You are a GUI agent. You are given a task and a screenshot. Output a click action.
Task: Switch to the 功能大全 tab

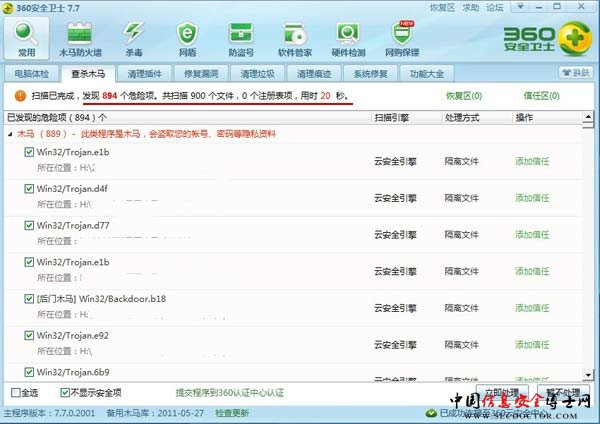point(427,73)
